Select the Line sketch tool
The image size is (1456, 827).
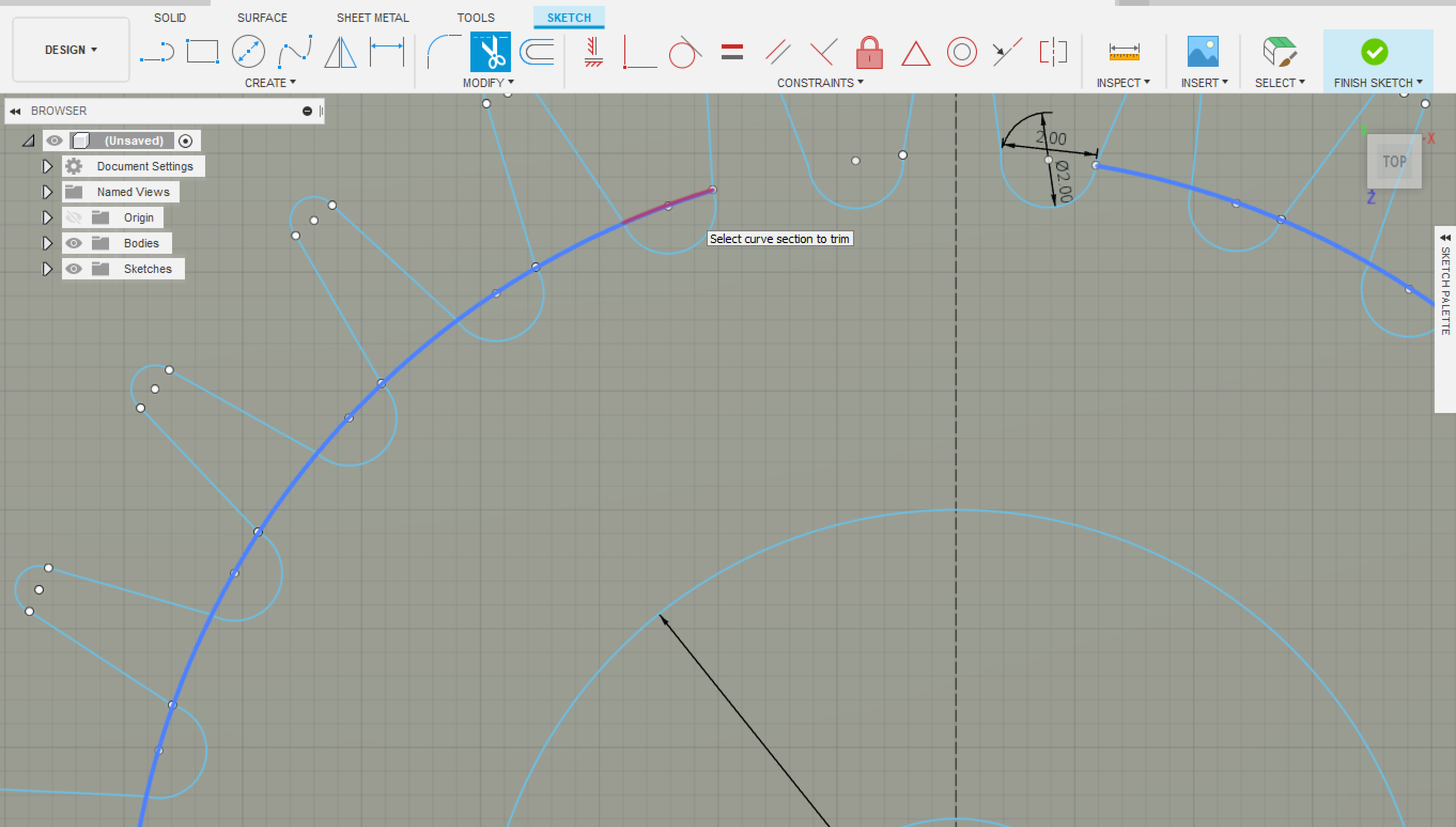pyautogui.click(x=157, y=52)
